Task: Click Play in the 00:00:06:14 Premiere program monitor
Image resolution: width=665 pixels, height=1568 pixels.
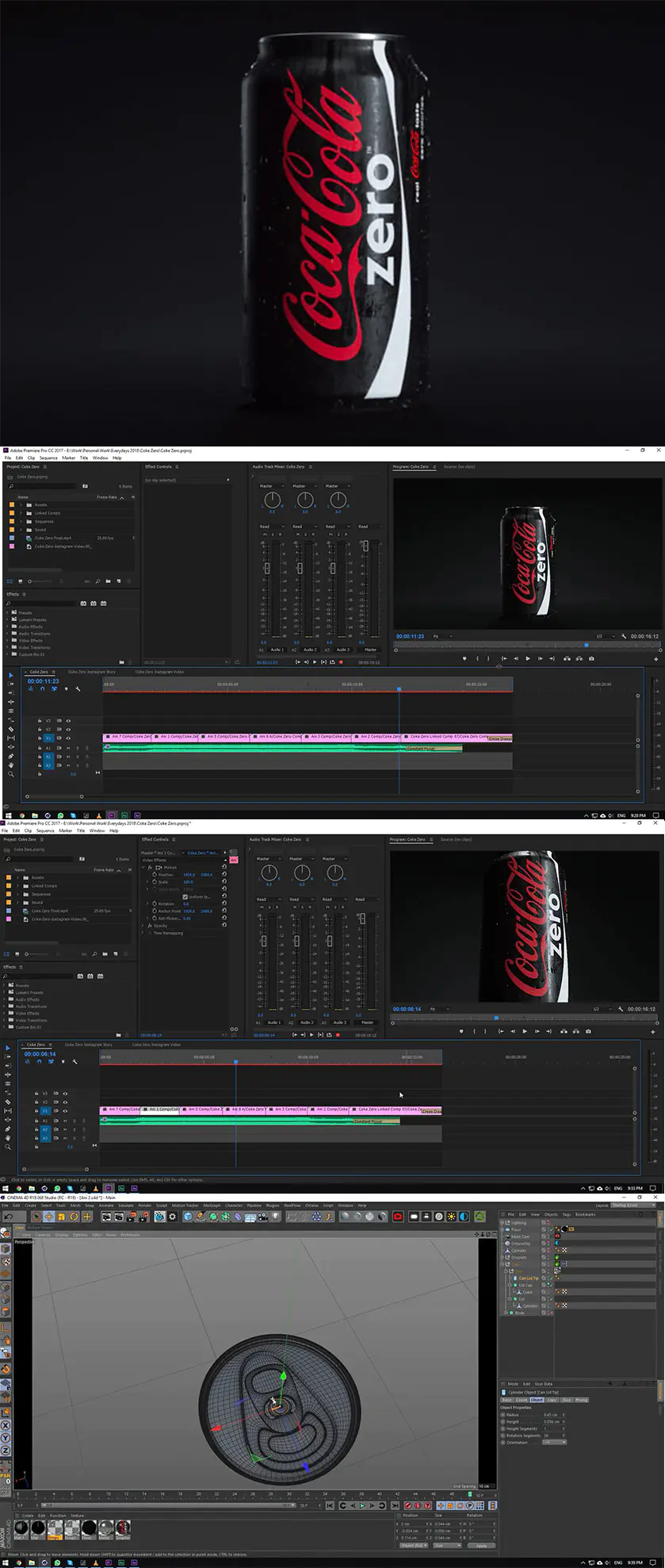Action: (x=525, y=1031)
